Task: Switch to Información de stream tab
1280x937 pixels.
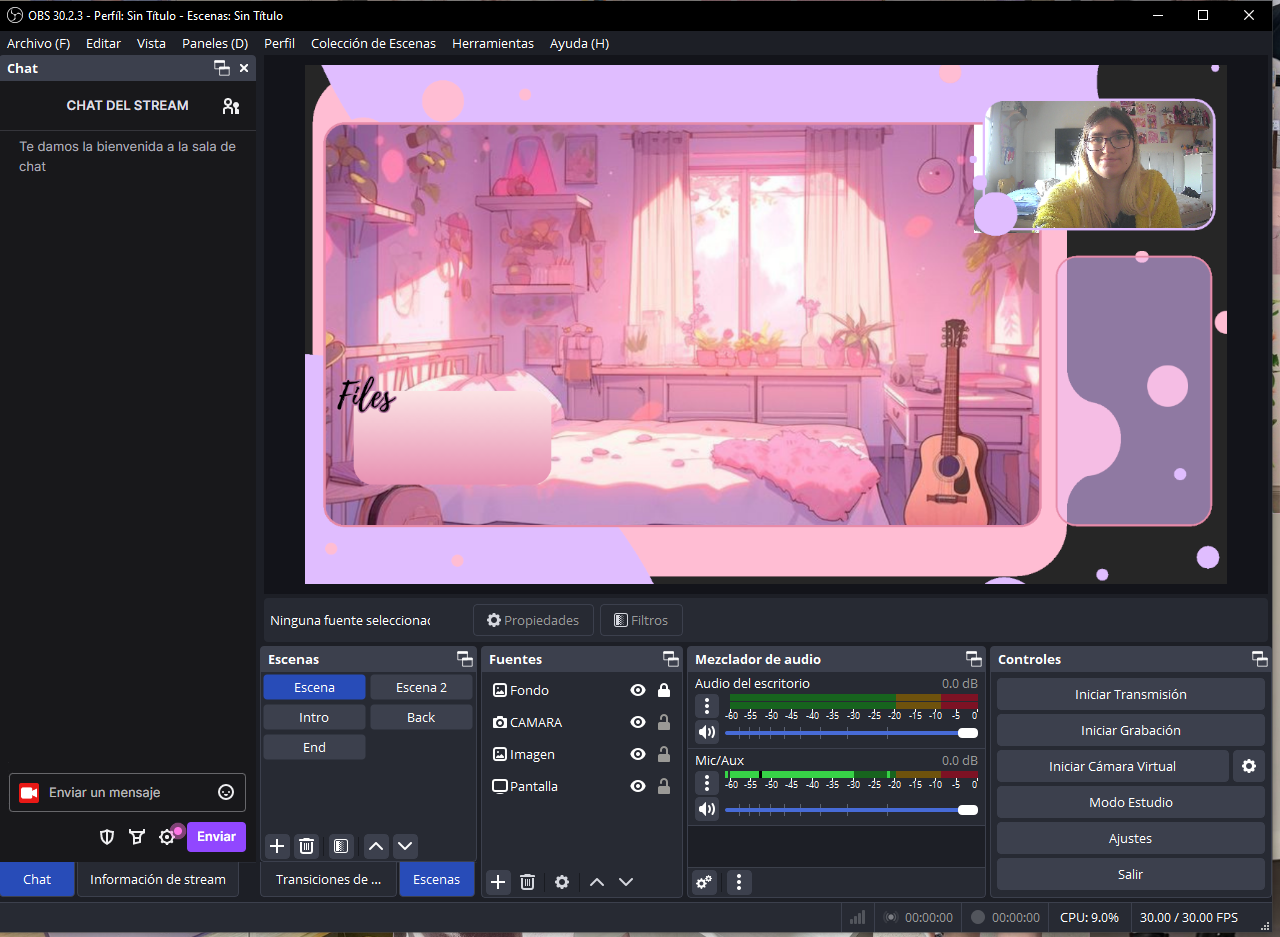Action: tap(158, 879)
